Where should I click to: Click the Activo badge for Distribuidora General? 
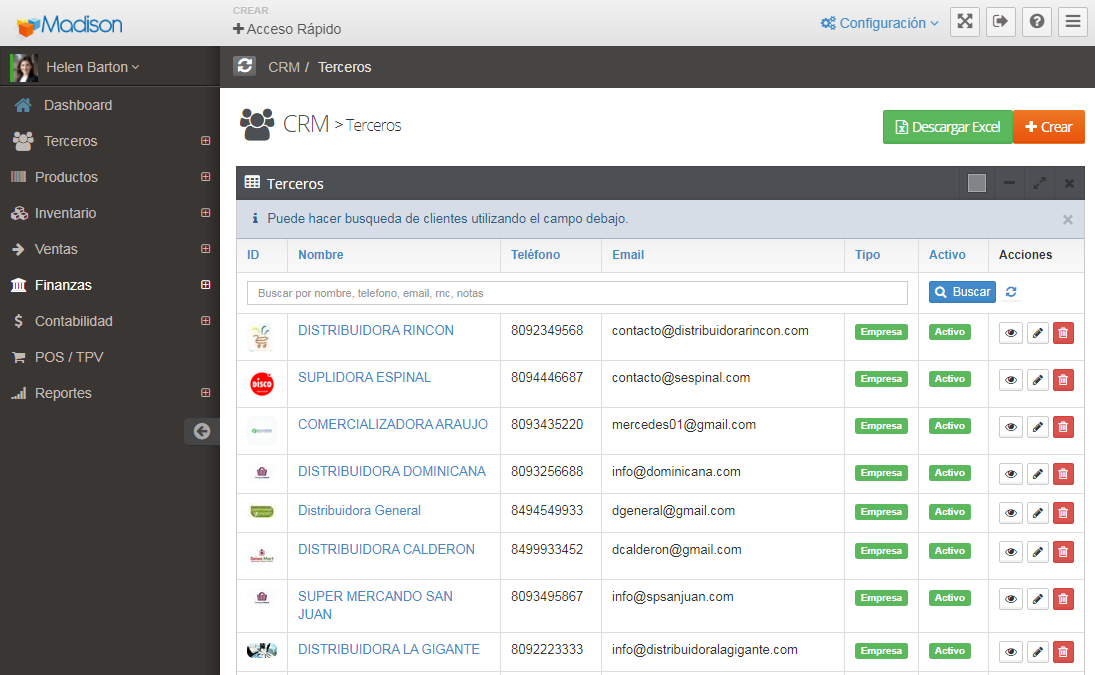949,512
